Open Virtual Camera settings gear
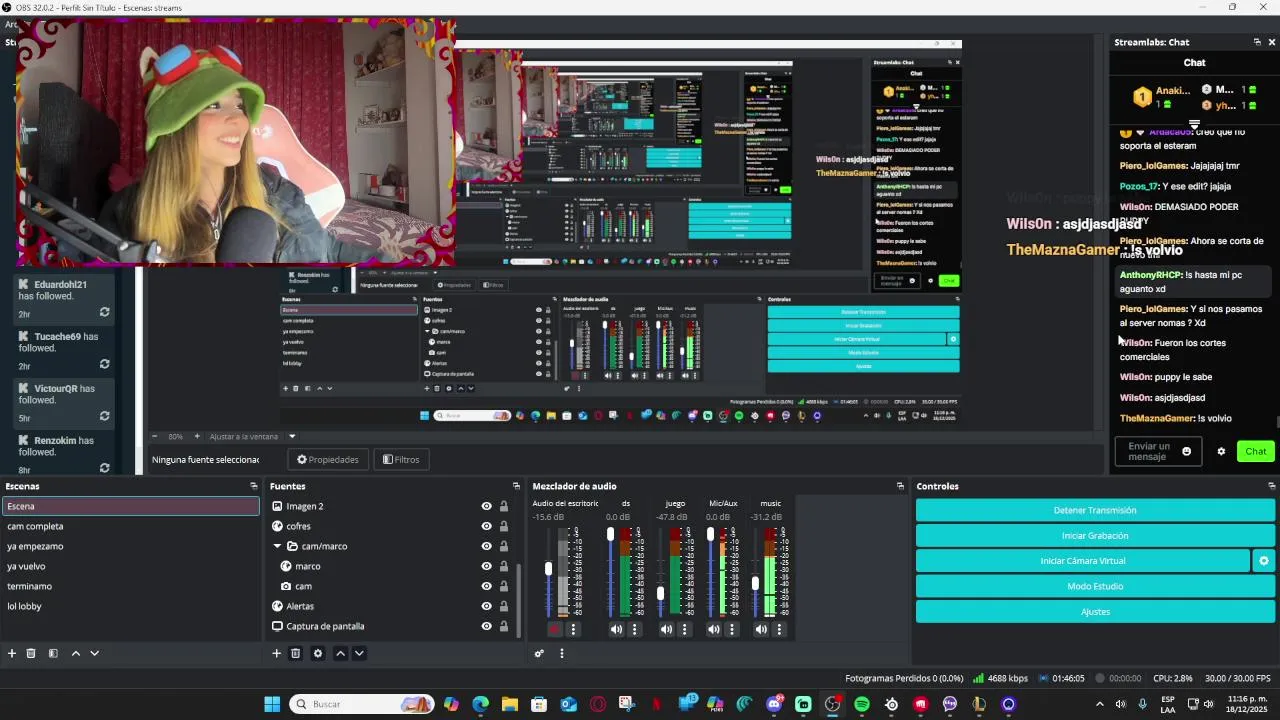1280x720 pixels. [x=1264, y=561]
